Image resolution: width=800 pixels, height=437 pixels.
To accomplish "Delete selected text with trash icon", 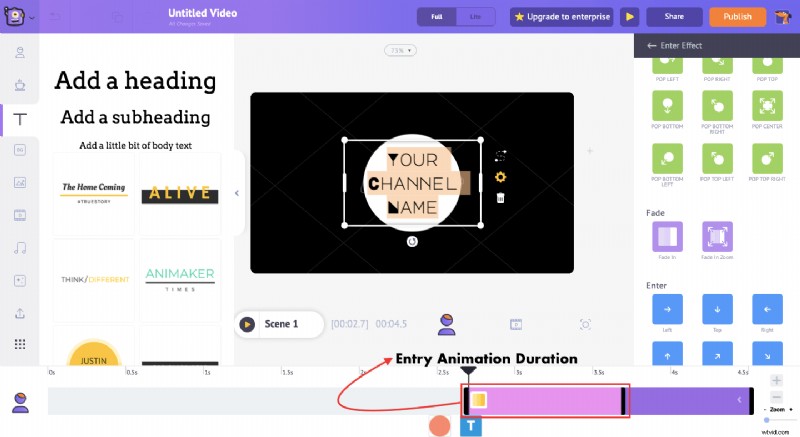I will click(501, 198).
